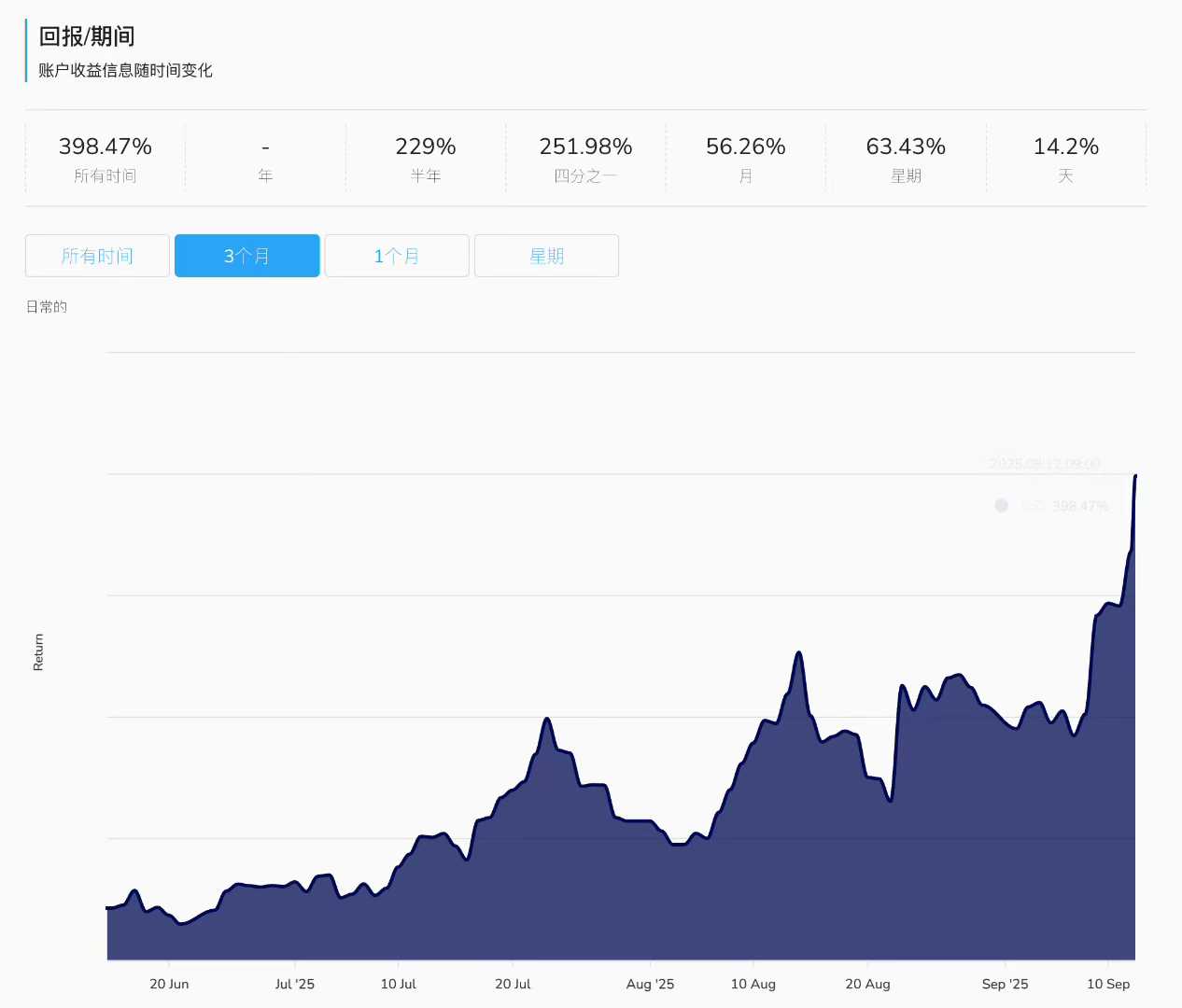The width and height of the screenshot is (1182, 1008).
Task: Select the 63.43% weekly return stat
Action: click(906, 147)
